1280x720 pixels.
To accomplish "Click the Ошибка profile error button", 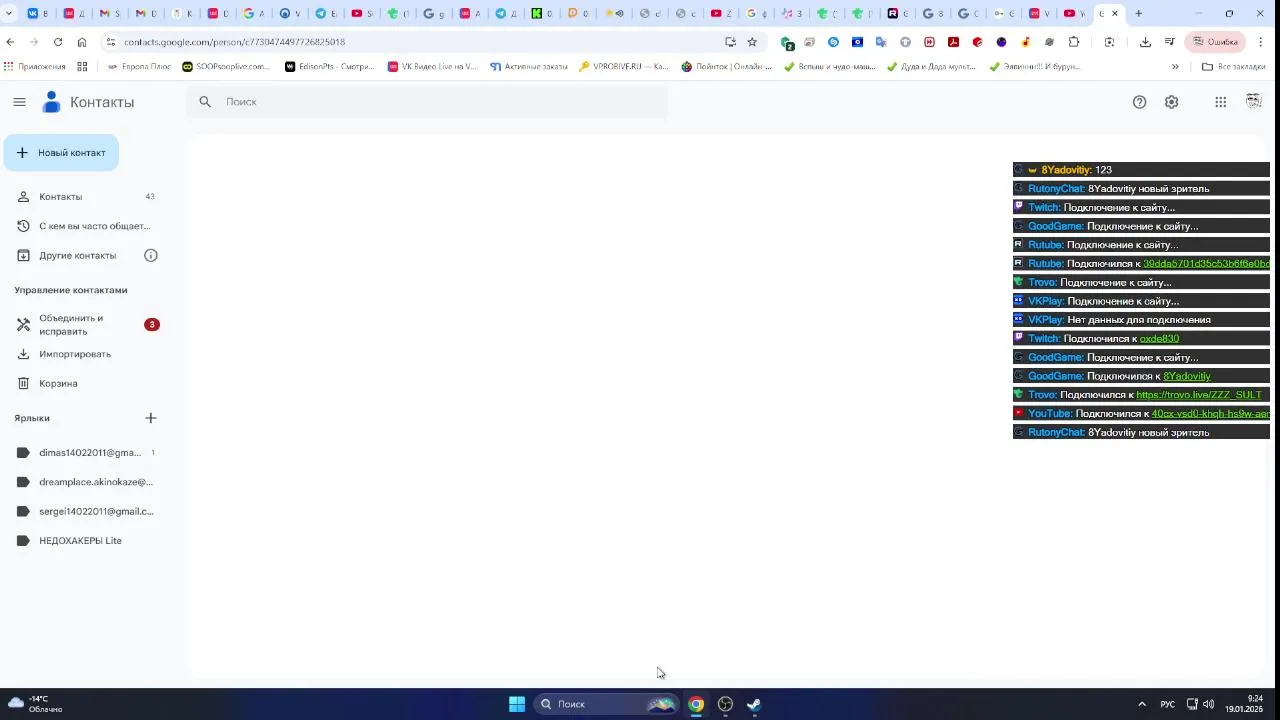I will pyautogui.click(x=1215, y=42).
